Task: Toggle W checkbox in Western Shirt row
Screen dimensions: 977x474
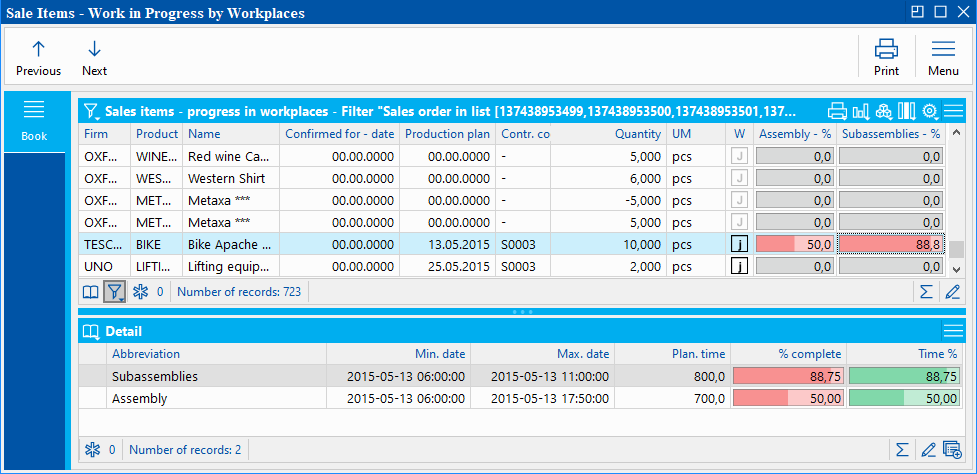Action: (x=739, y=178)
